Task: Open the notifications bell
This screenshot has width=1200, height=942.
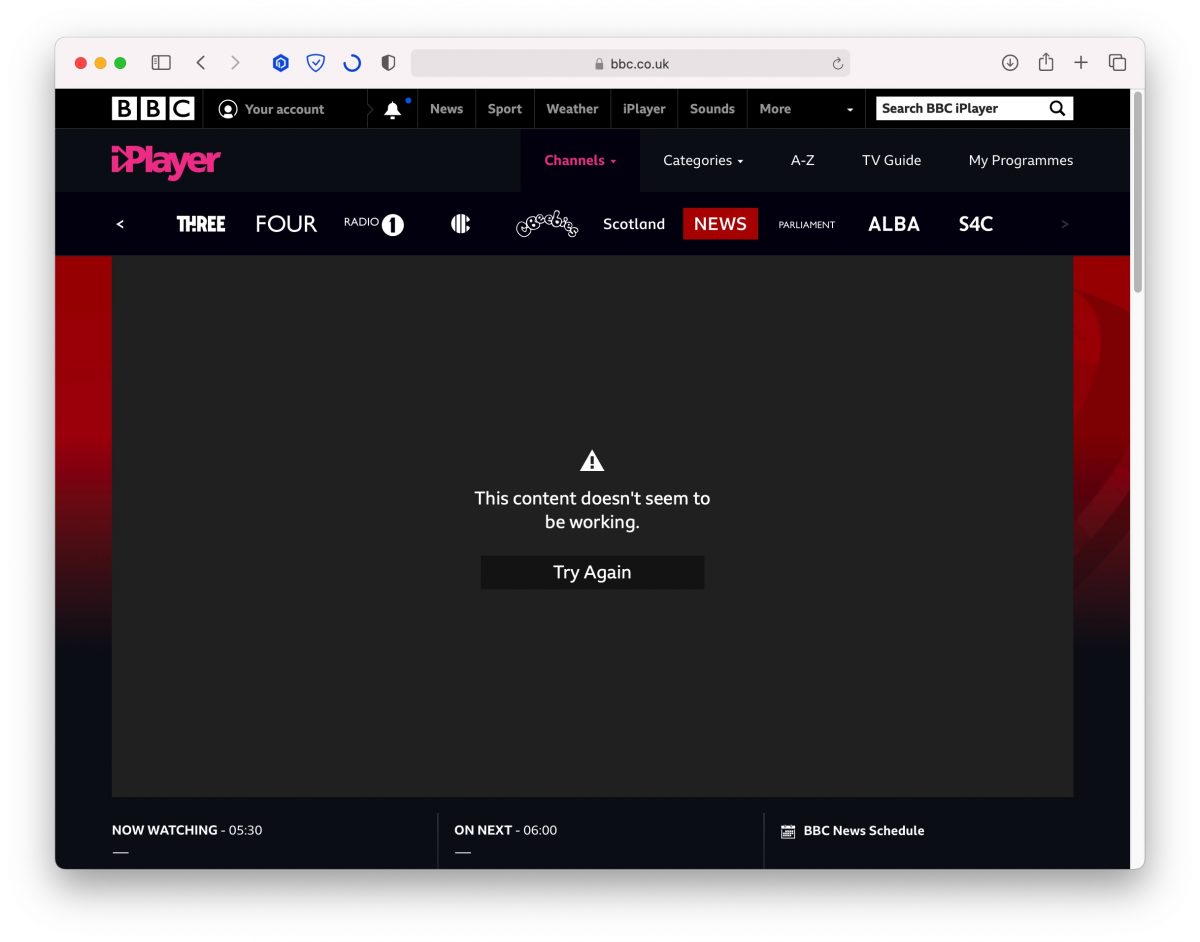Action: (x=393, y=110)
